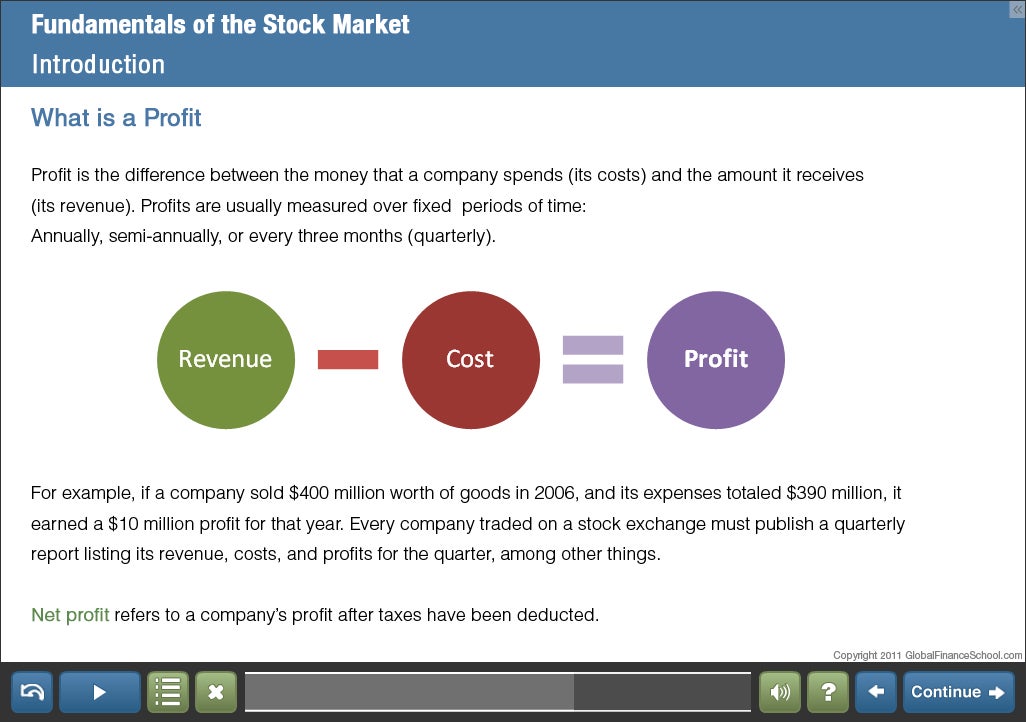Open the table of contents list icon
Viewport: 1026px width, 722px height.
pos(168,692)
